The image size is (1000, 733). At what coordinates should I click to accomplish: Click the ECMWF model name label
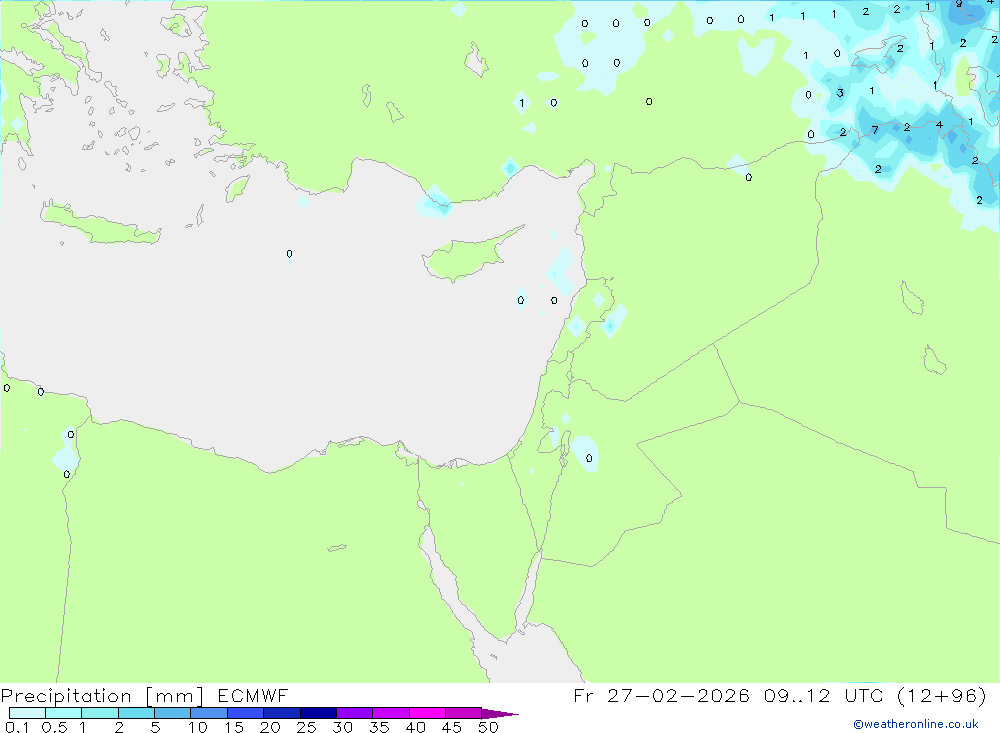click(x=253, y=695)
